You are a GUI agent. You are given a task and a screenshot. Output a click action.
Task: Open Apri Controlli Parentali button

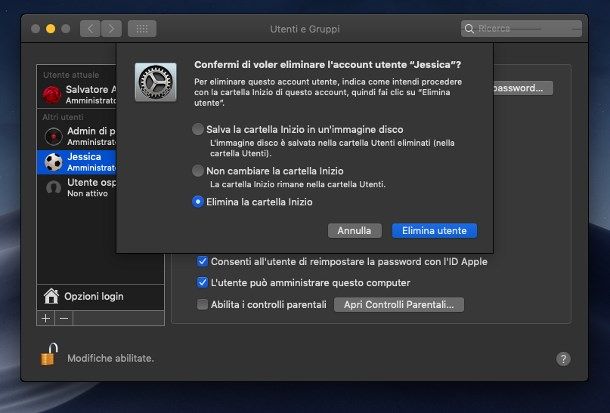399,304
